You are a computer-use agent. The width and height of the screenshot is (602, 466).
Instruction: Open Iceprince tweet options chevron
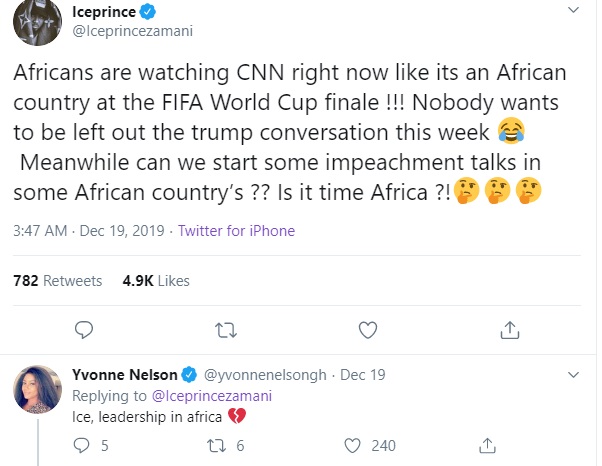(x=573, y=12)
